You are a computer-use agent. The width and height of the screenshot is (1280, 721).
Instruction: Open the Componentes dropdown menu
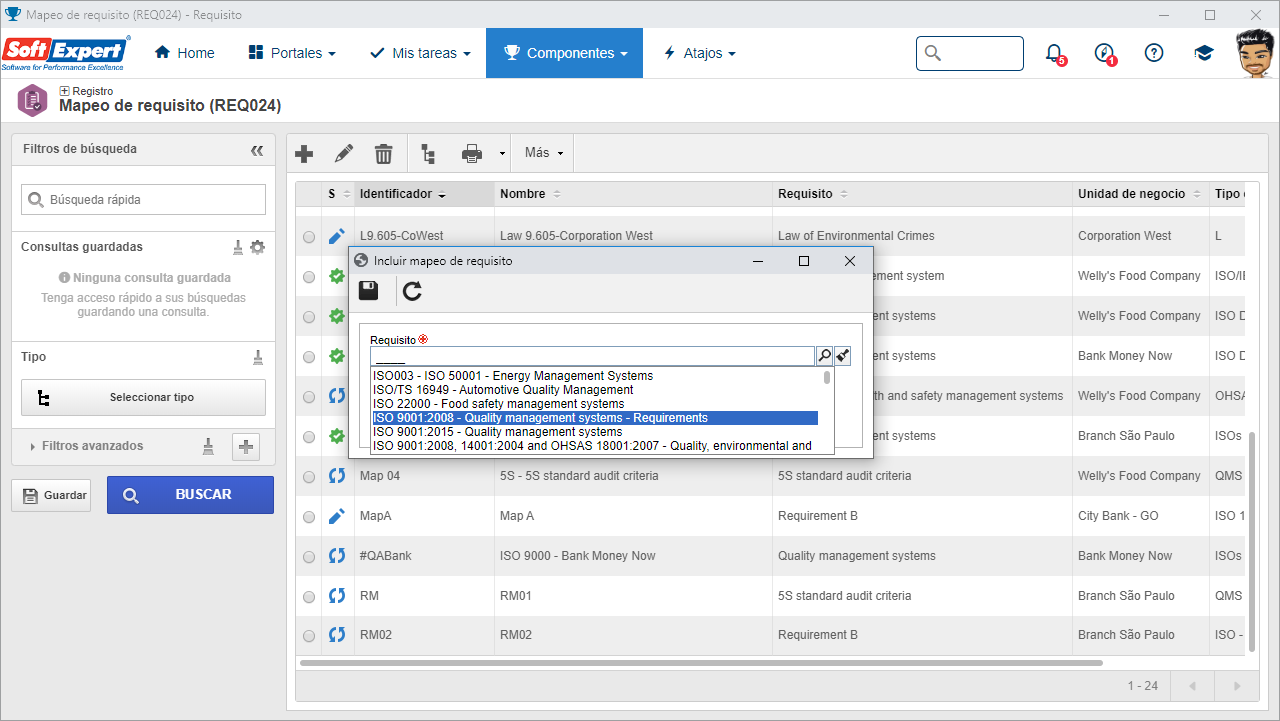pos(565,53)
